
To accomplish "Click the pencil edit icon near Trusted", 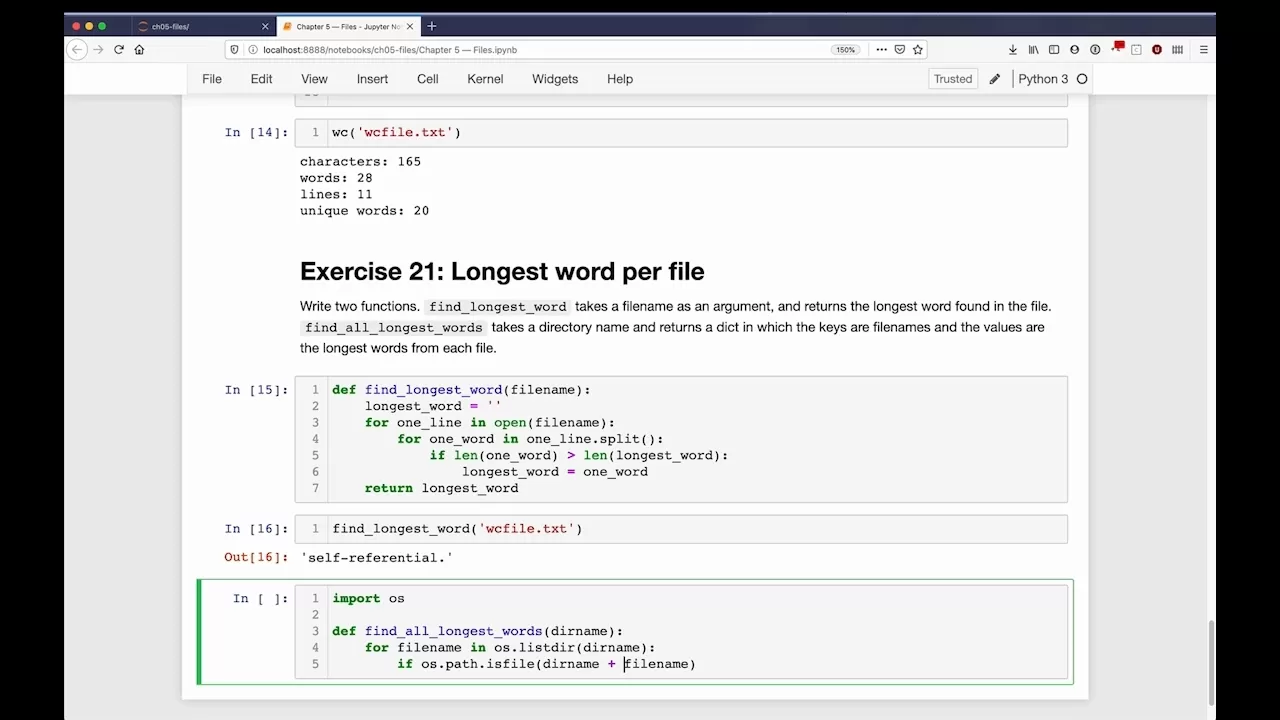I will tap(994, 79).
